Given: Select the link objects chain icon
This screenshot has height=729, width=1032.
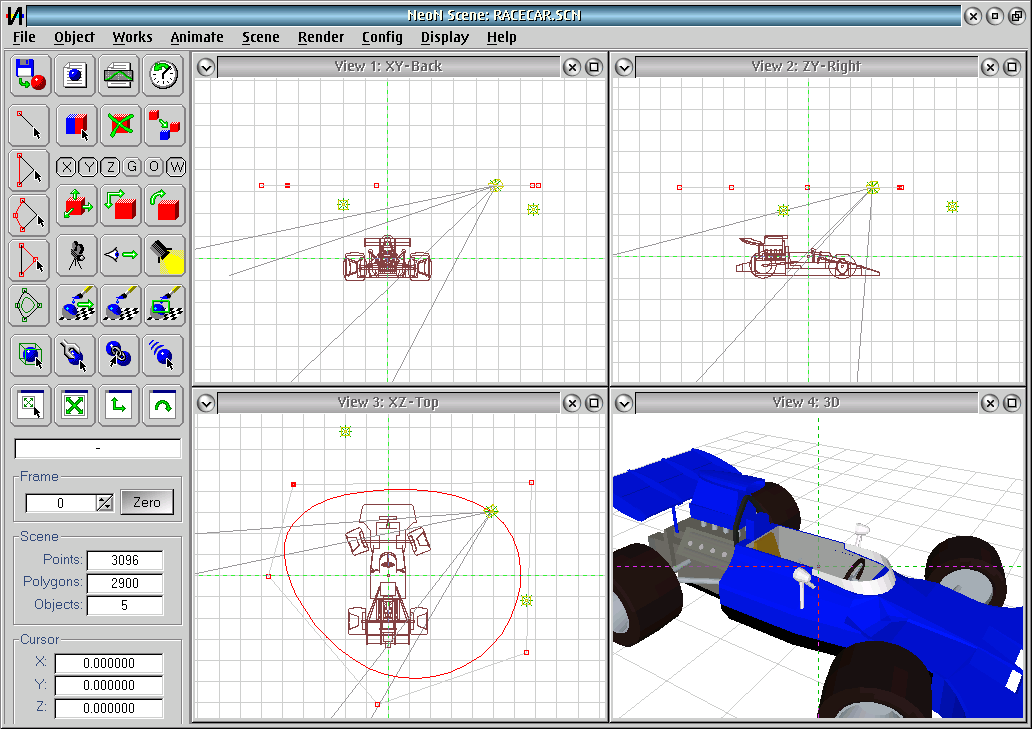Looking at the screenshot, I should (x=119, y=354).
